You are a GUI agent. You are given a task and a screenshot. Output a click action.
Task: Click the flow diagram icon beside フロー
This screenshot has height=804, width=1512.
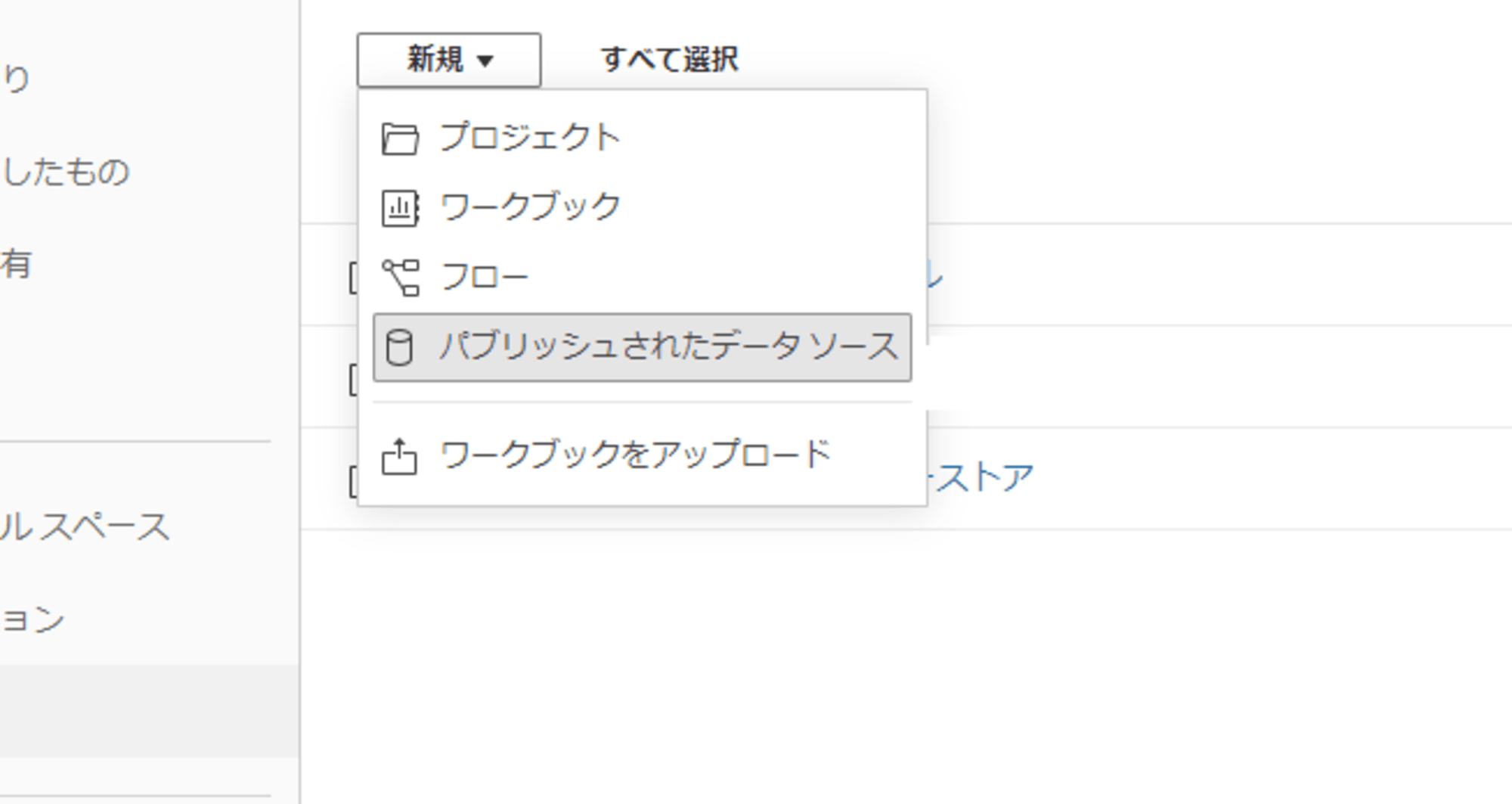[400, 278]
